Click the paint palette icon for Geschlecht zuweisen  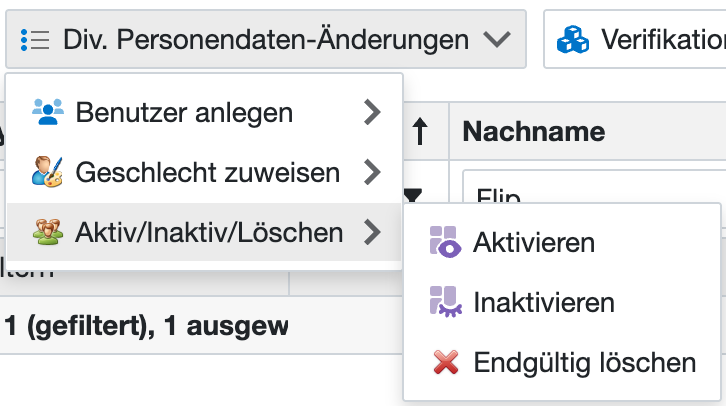pos(48,173)
